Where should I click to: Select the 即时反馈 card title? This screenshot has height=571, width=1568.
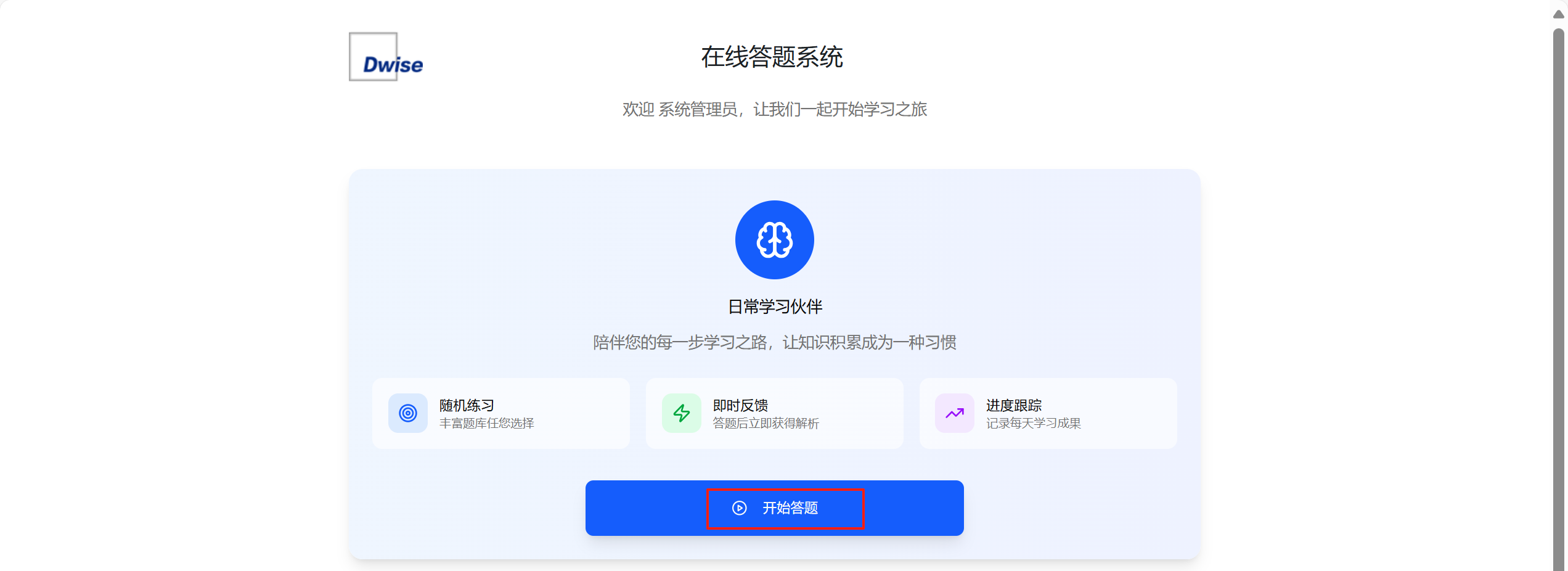click(x=740, y=406)
